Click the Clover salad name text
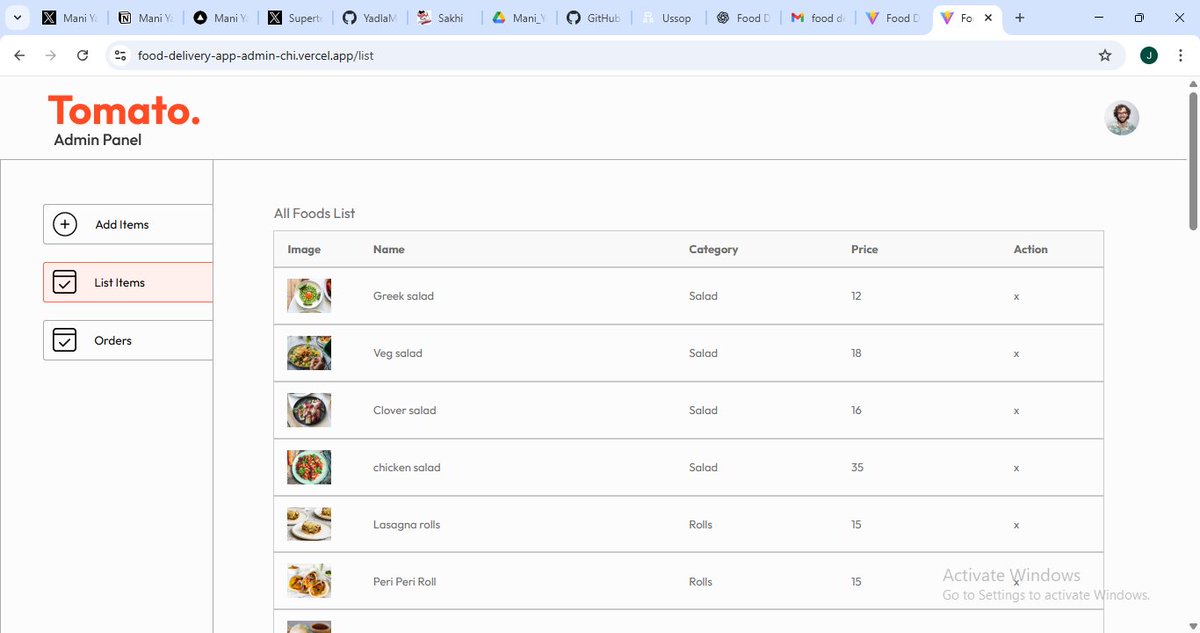Image resolution: width=1200 pixels, height=633 pixels. tap(404, 410)
